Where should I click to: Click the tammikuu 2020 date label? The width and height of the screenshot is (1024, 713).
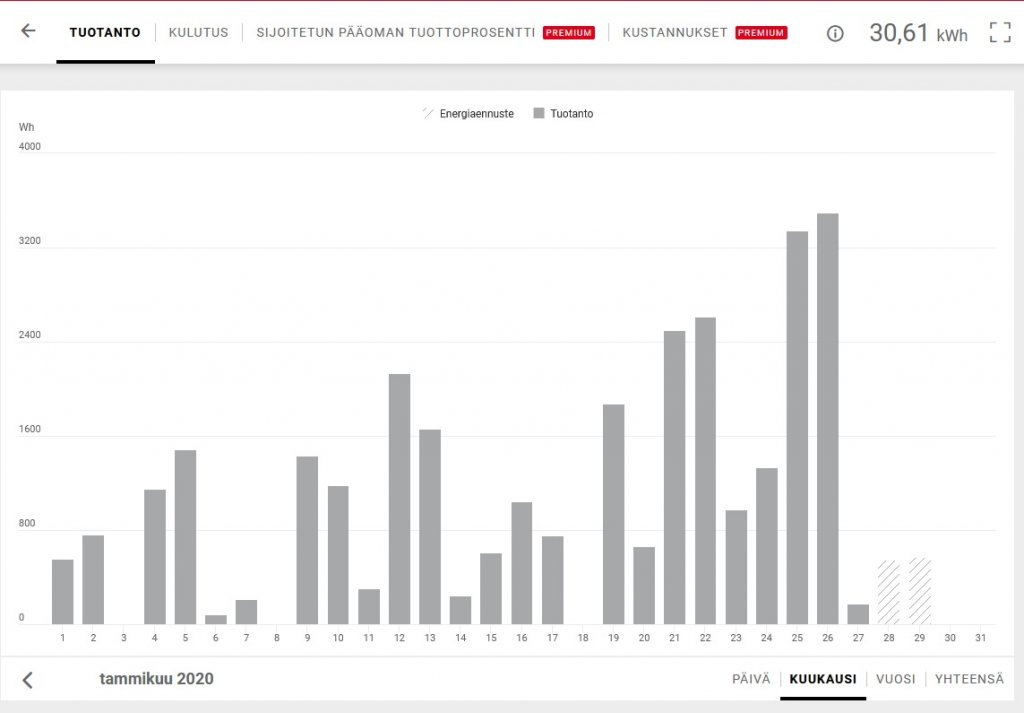[x=156, y=679]
